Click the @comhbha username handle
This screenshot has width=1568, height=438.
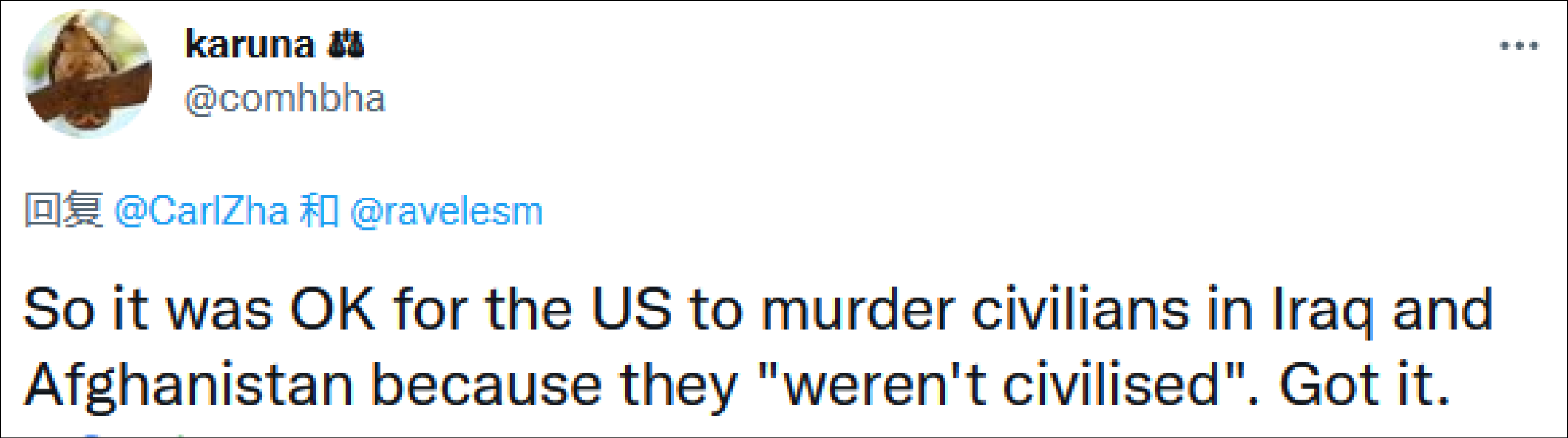[285, 99]
